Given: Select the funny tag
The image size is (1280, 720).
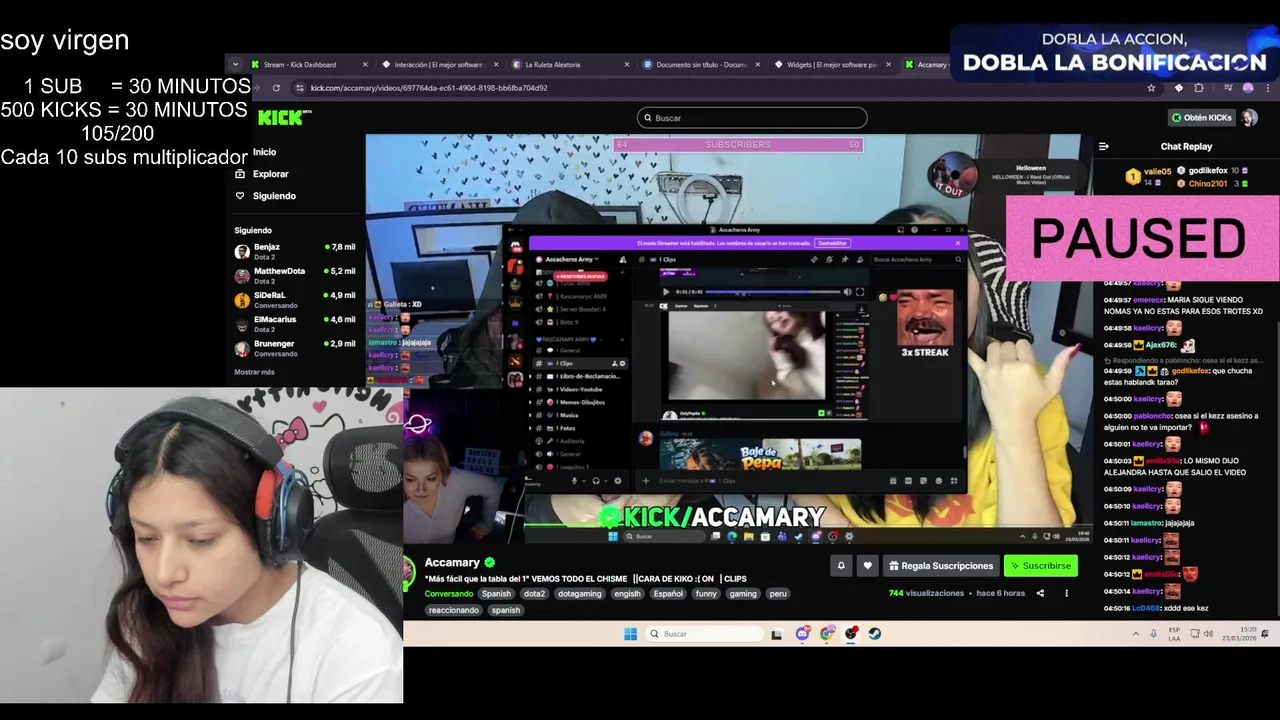Looking at the screenshot, I should point(706,594).
